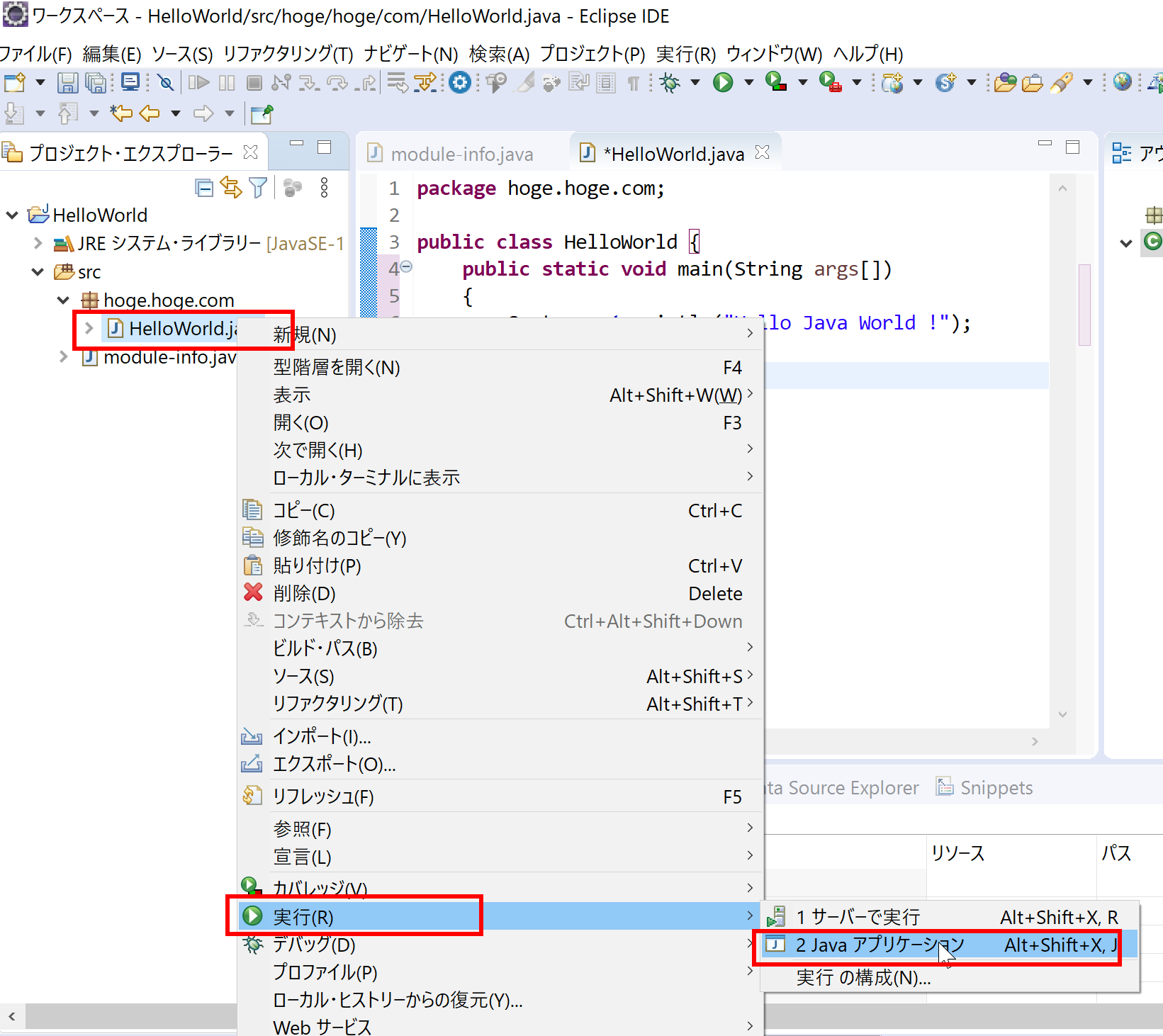
Task: Collapse the hoge.hoge.com package node
Action: click(x=63, y=300)
